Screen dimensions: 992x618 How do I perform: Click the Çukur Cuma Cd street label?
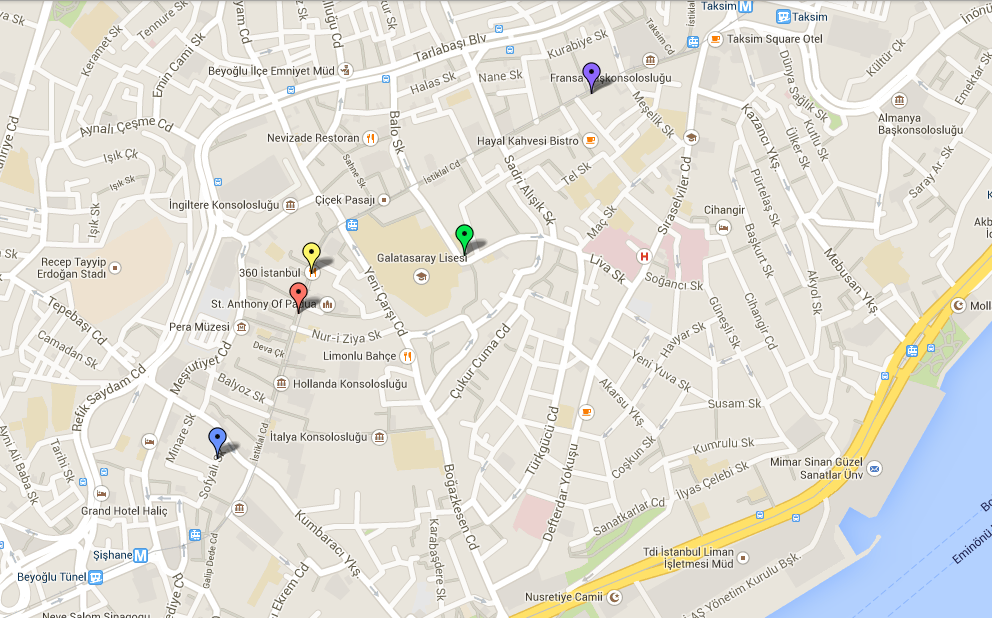point(480,362)
